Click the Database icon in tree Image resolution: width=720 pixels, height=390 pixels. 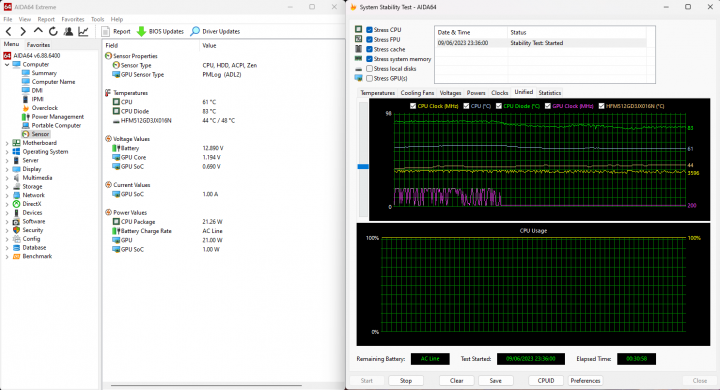click(16, 248)
